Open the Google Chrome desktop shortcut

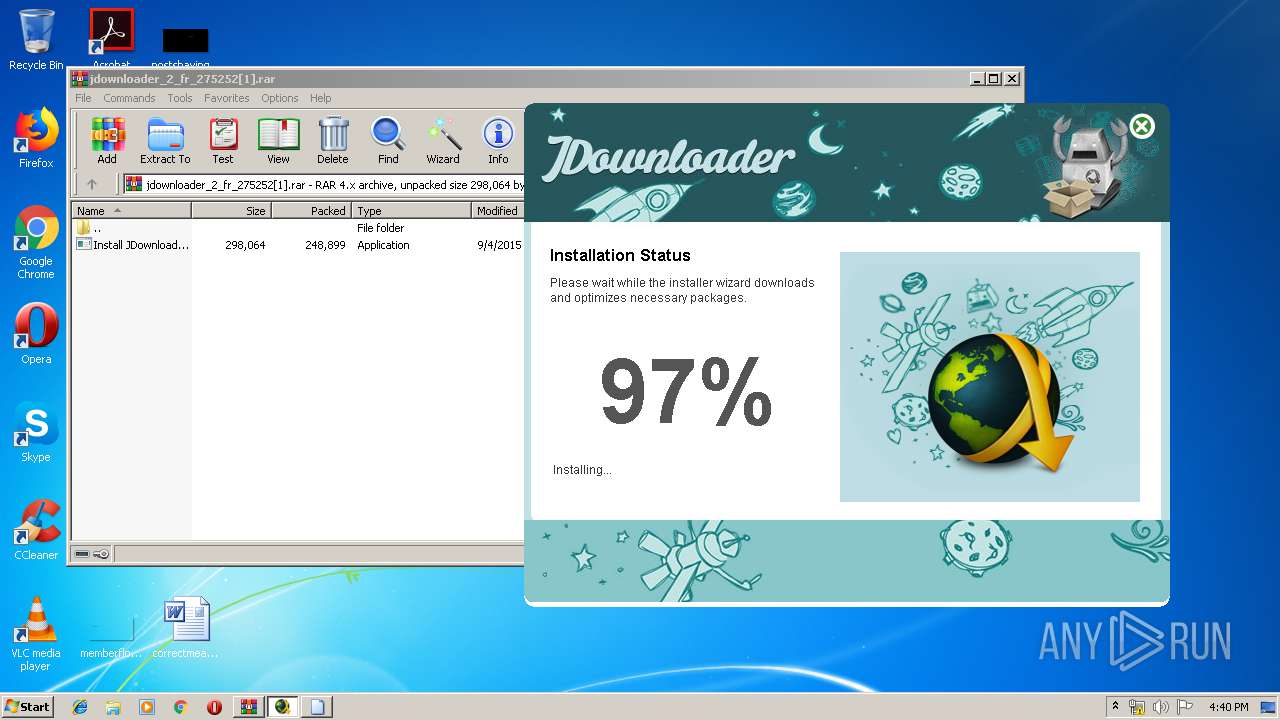click(36, 242)
